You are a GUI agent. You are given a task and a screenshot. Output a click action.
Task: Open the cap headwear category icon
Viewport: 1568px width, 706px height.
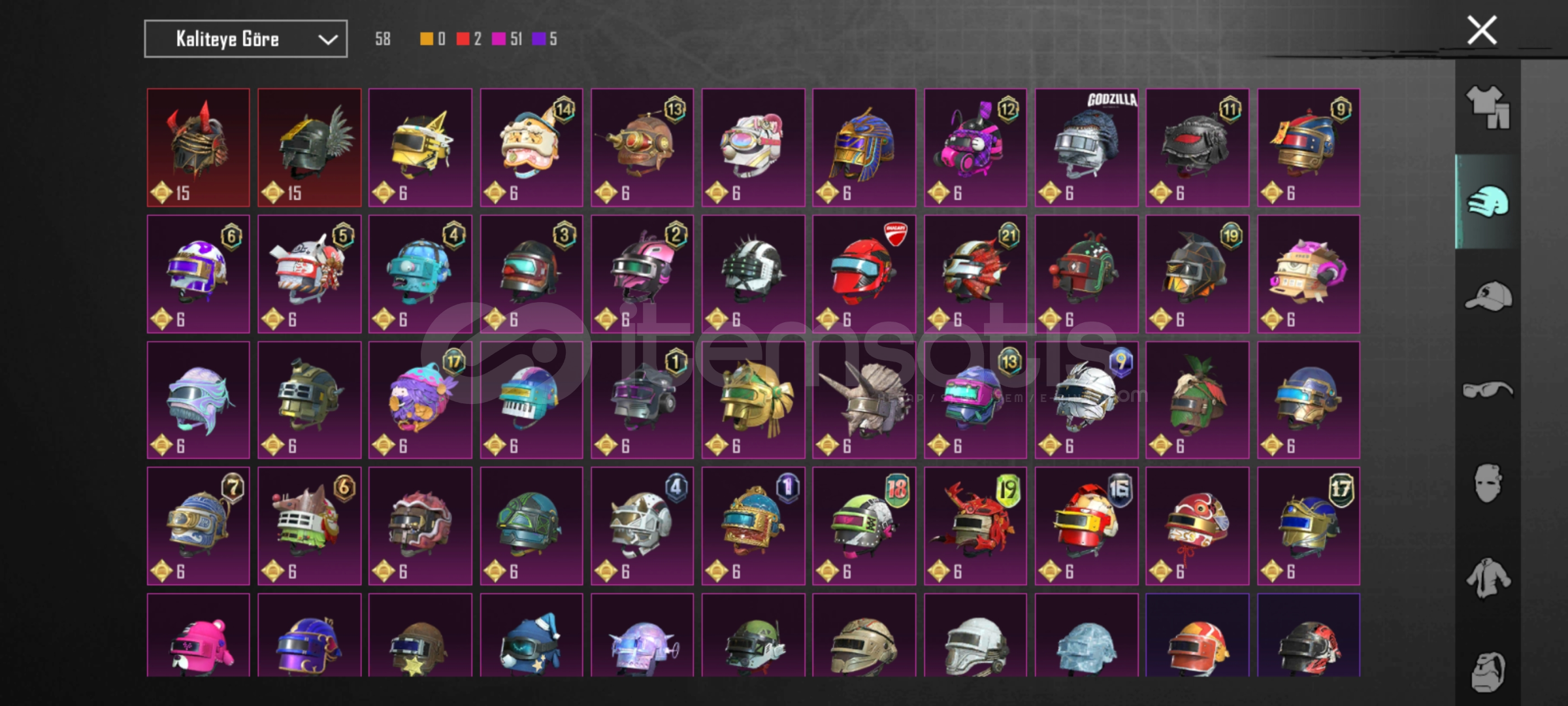click(1488, 295)
